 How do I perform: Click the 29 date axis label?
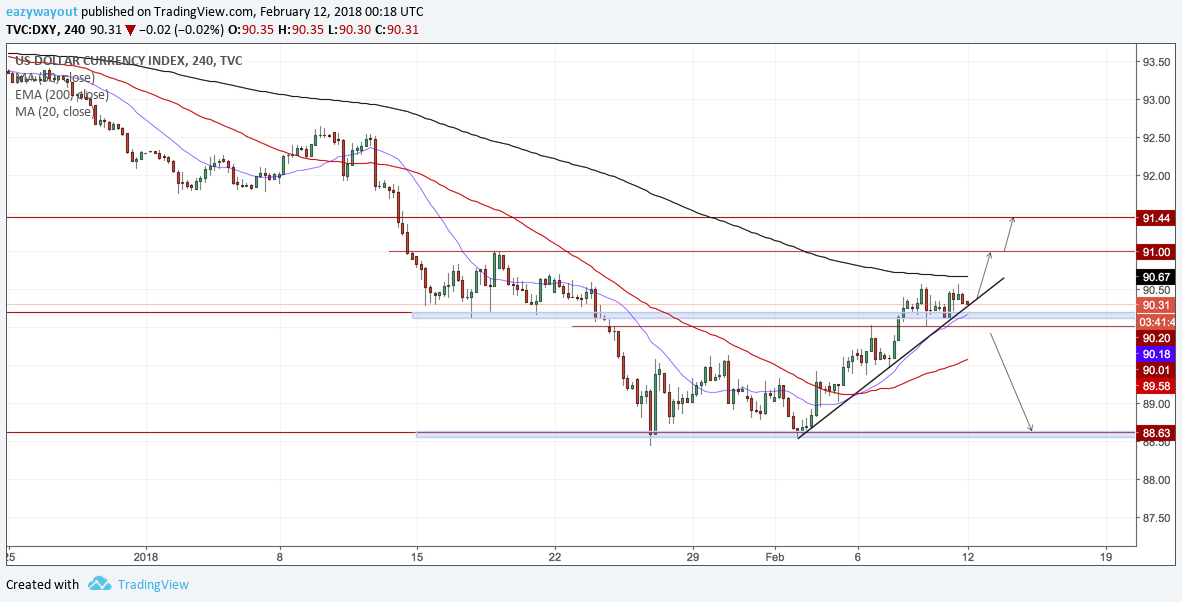point(694,556)
